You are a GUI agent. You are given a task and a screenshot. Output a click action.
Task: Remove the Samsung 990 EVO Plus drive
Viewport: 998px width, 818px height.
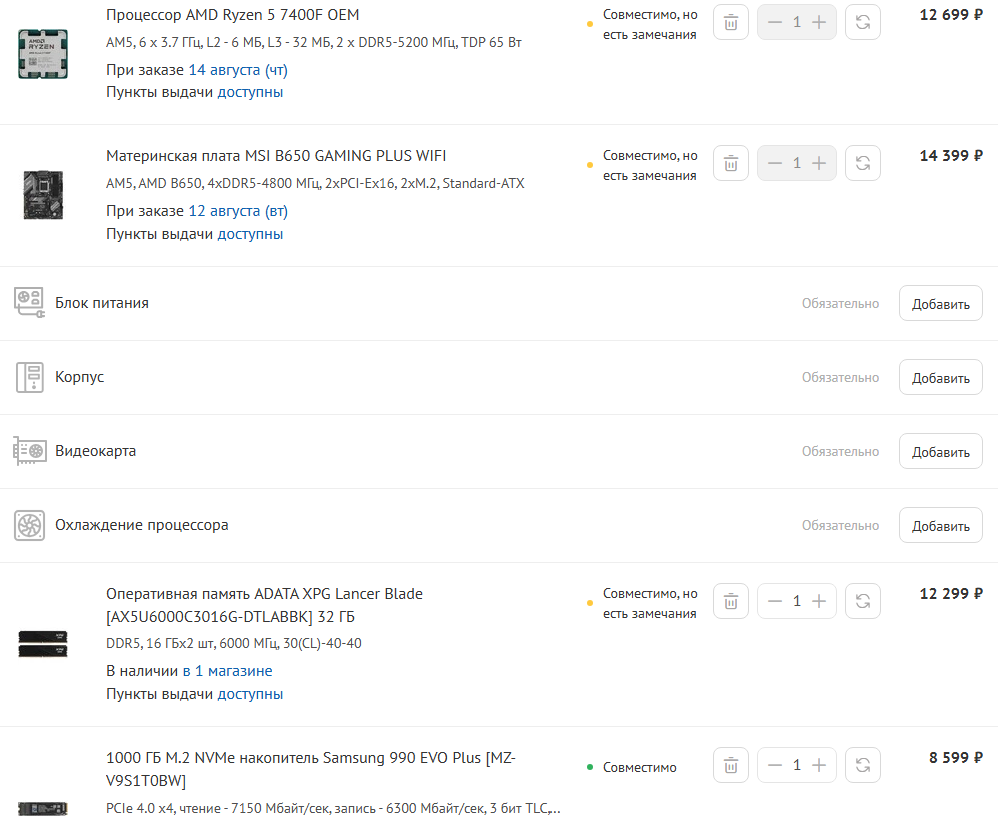point(731,765)
